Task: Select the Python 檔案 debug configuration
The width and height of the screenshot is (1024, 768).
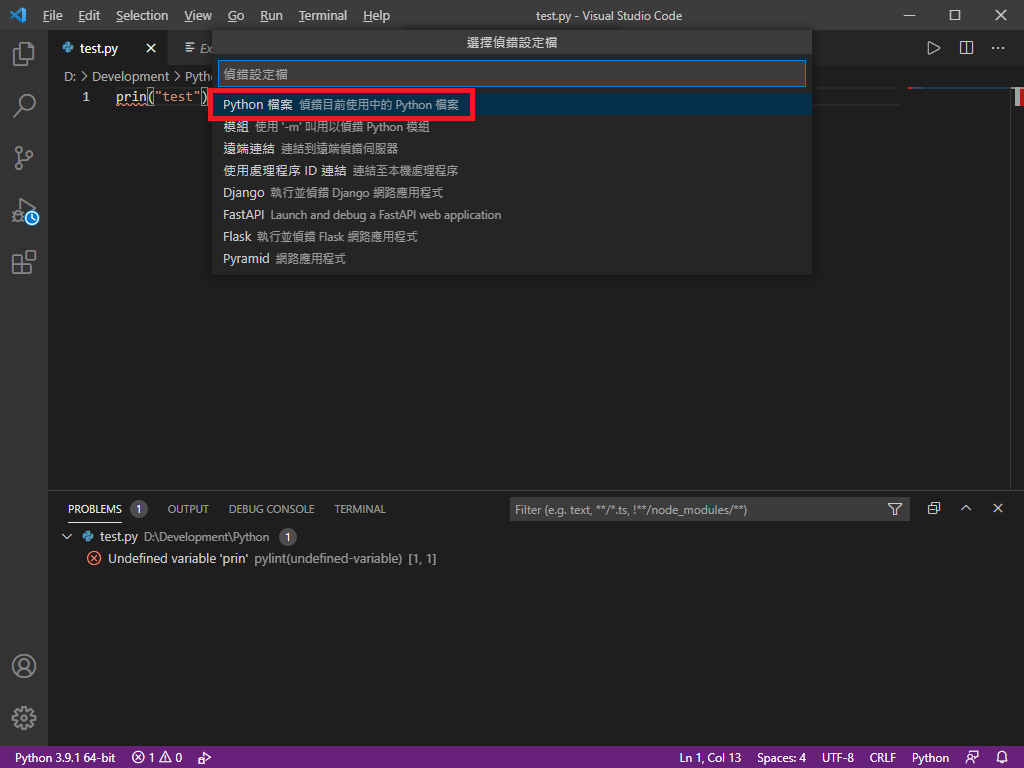Action: (x=512, y=104)
